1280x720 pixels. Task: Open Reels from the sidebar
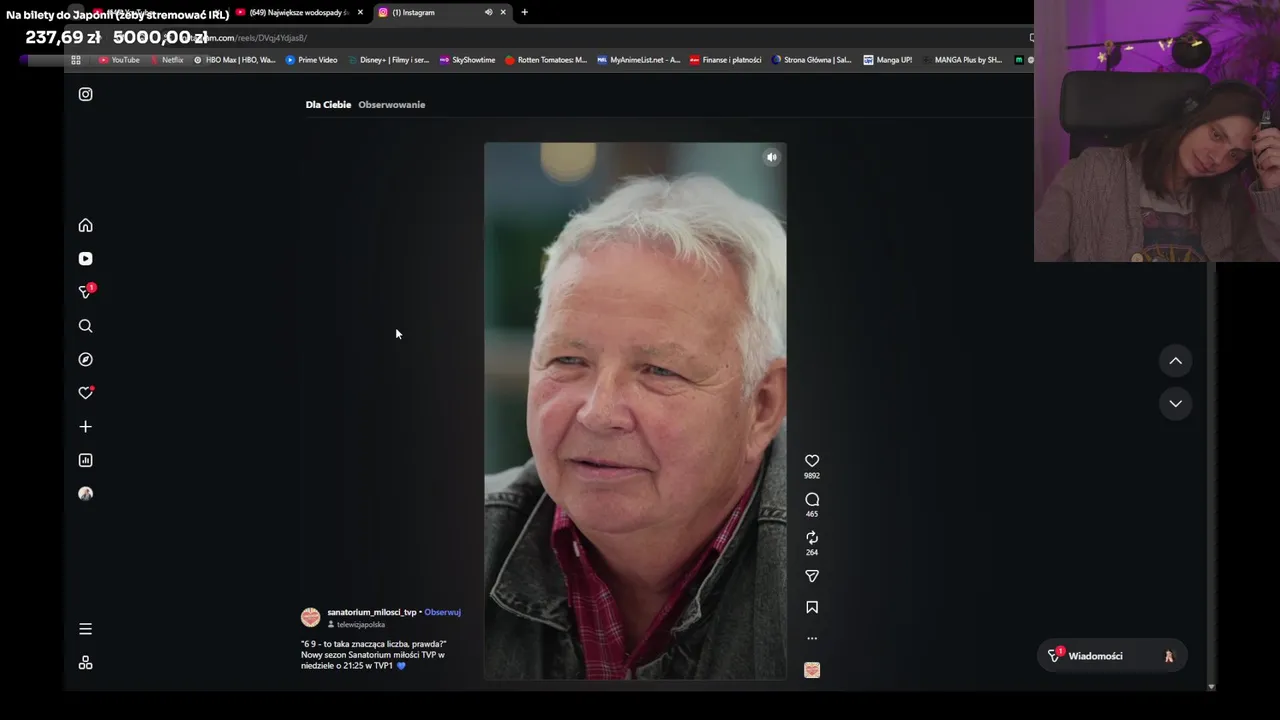pyautogui.click(x=85, y=258)
